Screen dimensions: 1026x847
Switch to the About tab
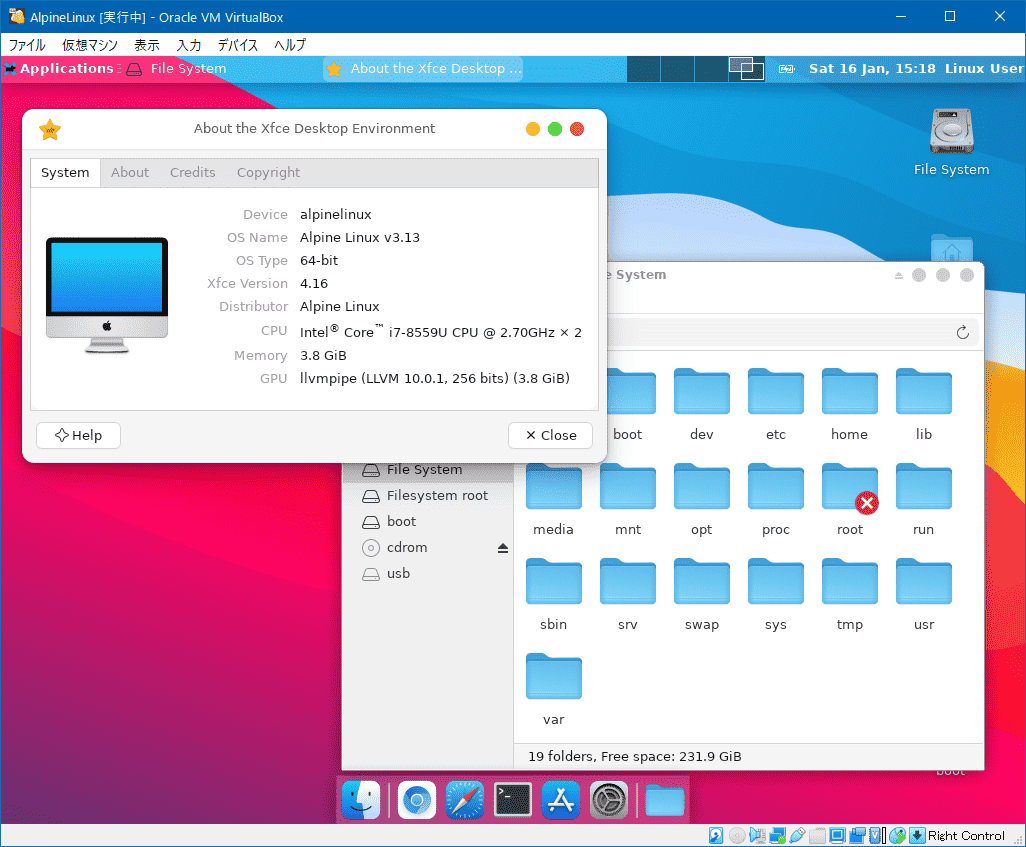pyautogui.click(x=130, y=173)
